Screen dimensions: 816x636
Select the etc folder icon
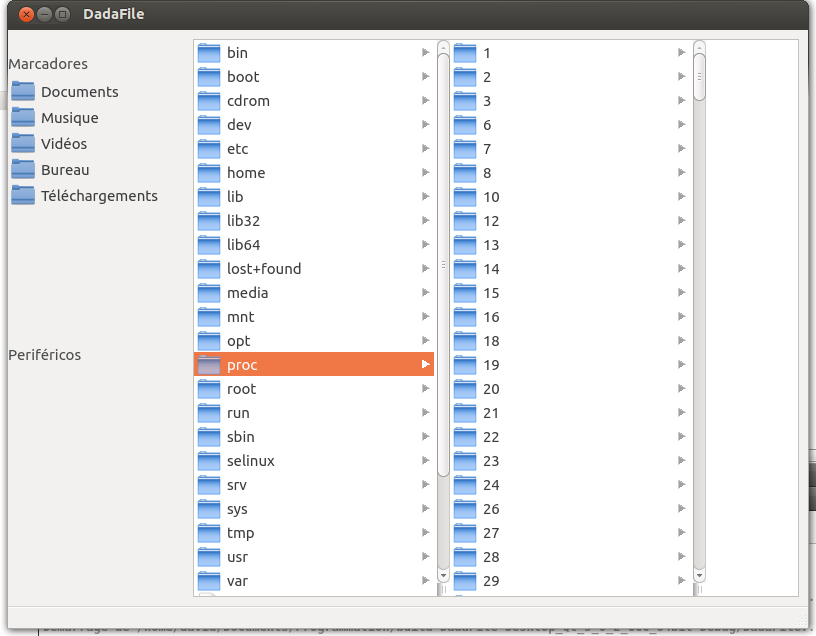point(210,148)
